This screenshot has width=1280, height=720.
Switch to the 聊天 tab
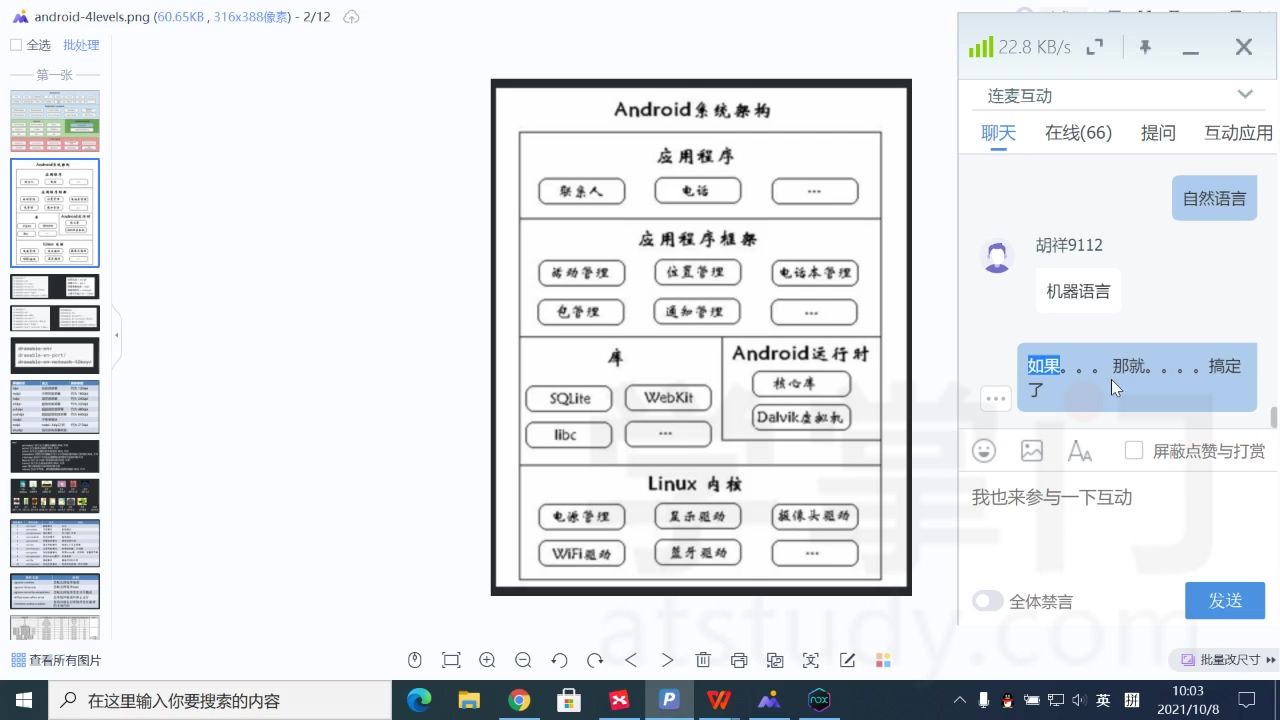(999, 133)
